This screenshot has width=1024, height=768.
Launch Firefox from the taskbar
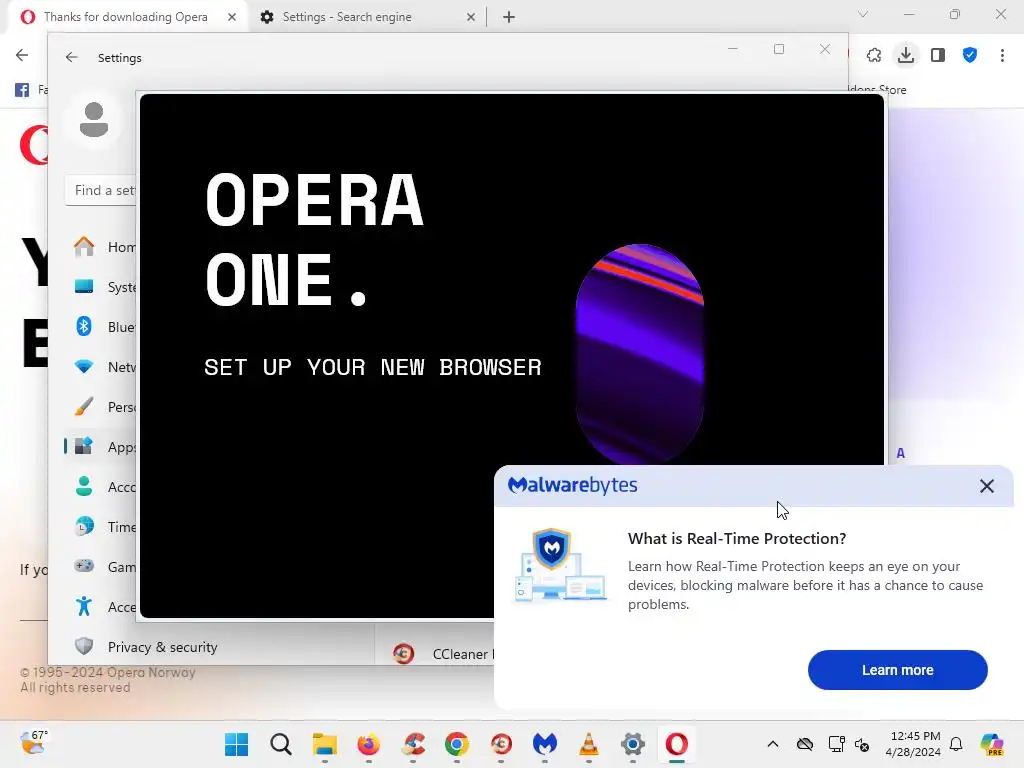[x=369, y=744]
